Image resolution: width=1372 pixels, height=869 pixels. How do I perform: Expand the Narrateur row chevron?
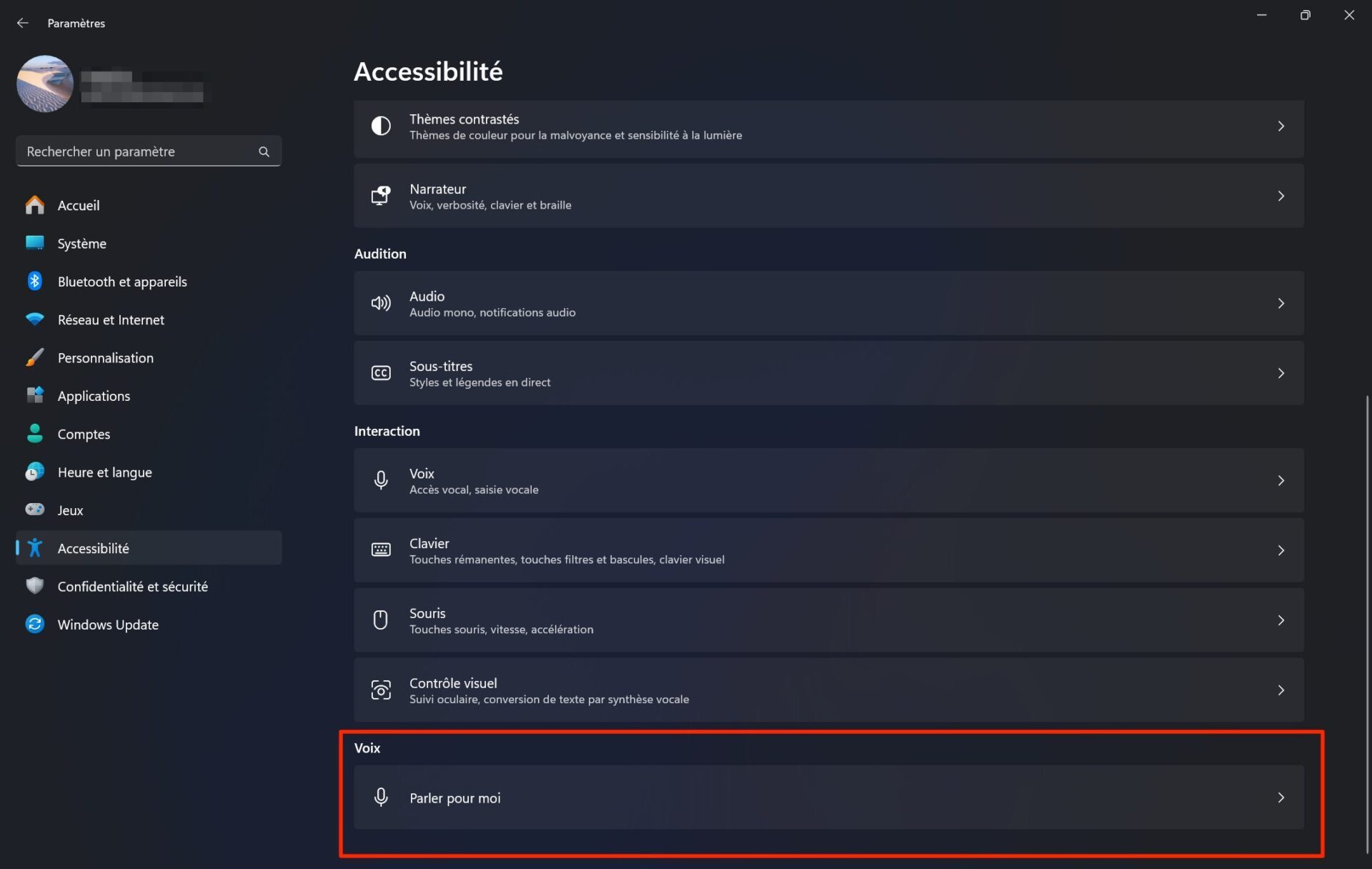(1281, 196)
